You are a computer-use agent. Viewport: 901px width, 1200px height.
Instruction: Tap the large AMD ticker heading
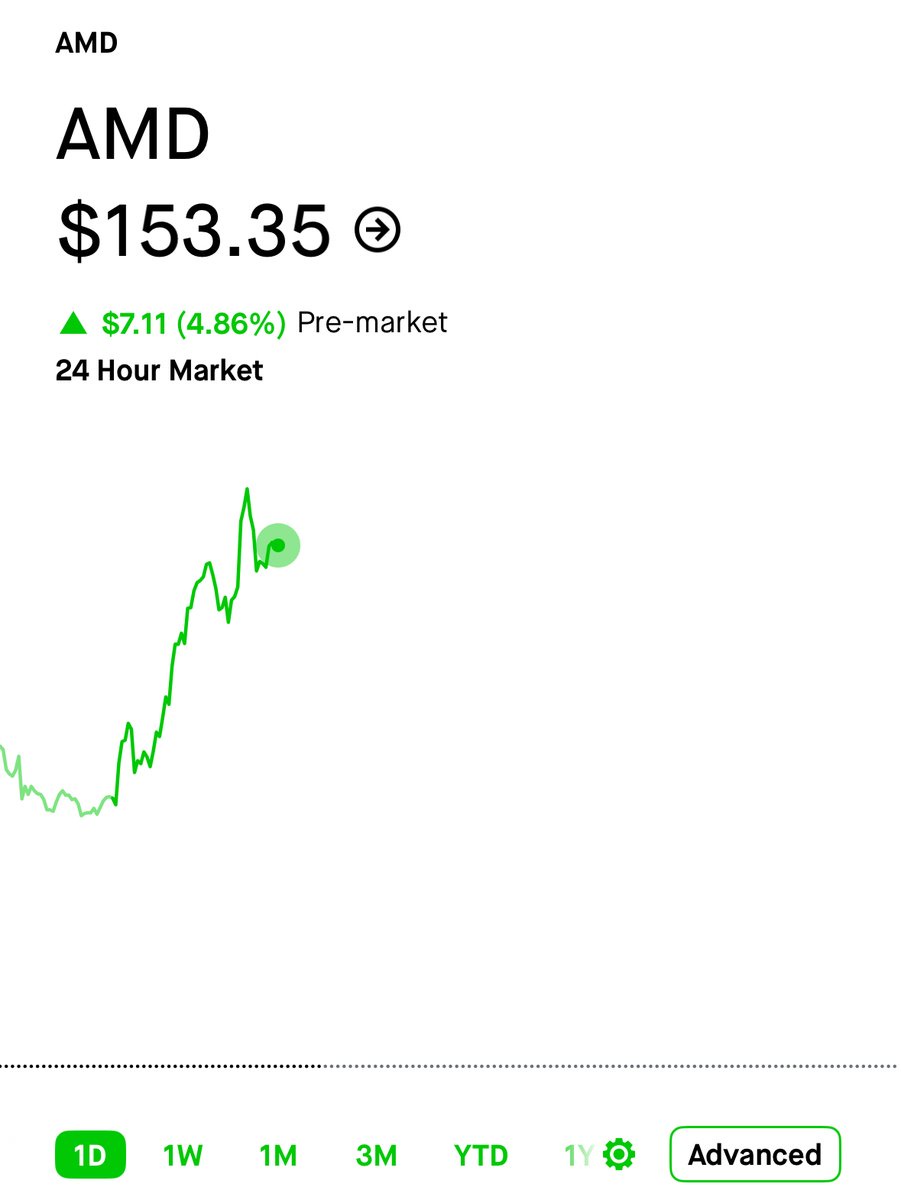pyautogui.click(x=133, y=135)
